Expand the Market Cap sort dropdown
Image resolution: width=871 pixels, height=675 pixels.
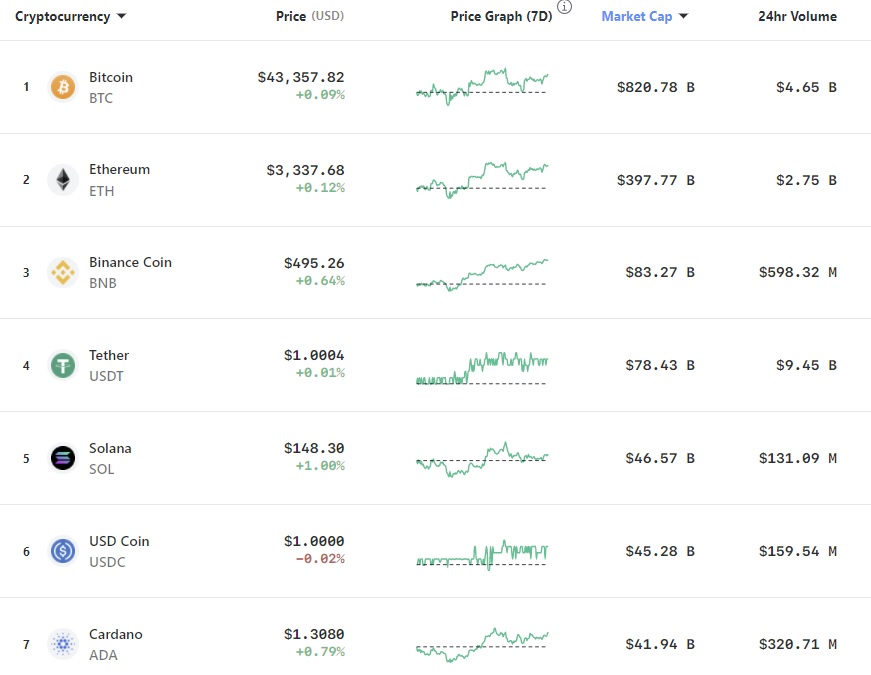pyautogui.click(x=683, y=17)
